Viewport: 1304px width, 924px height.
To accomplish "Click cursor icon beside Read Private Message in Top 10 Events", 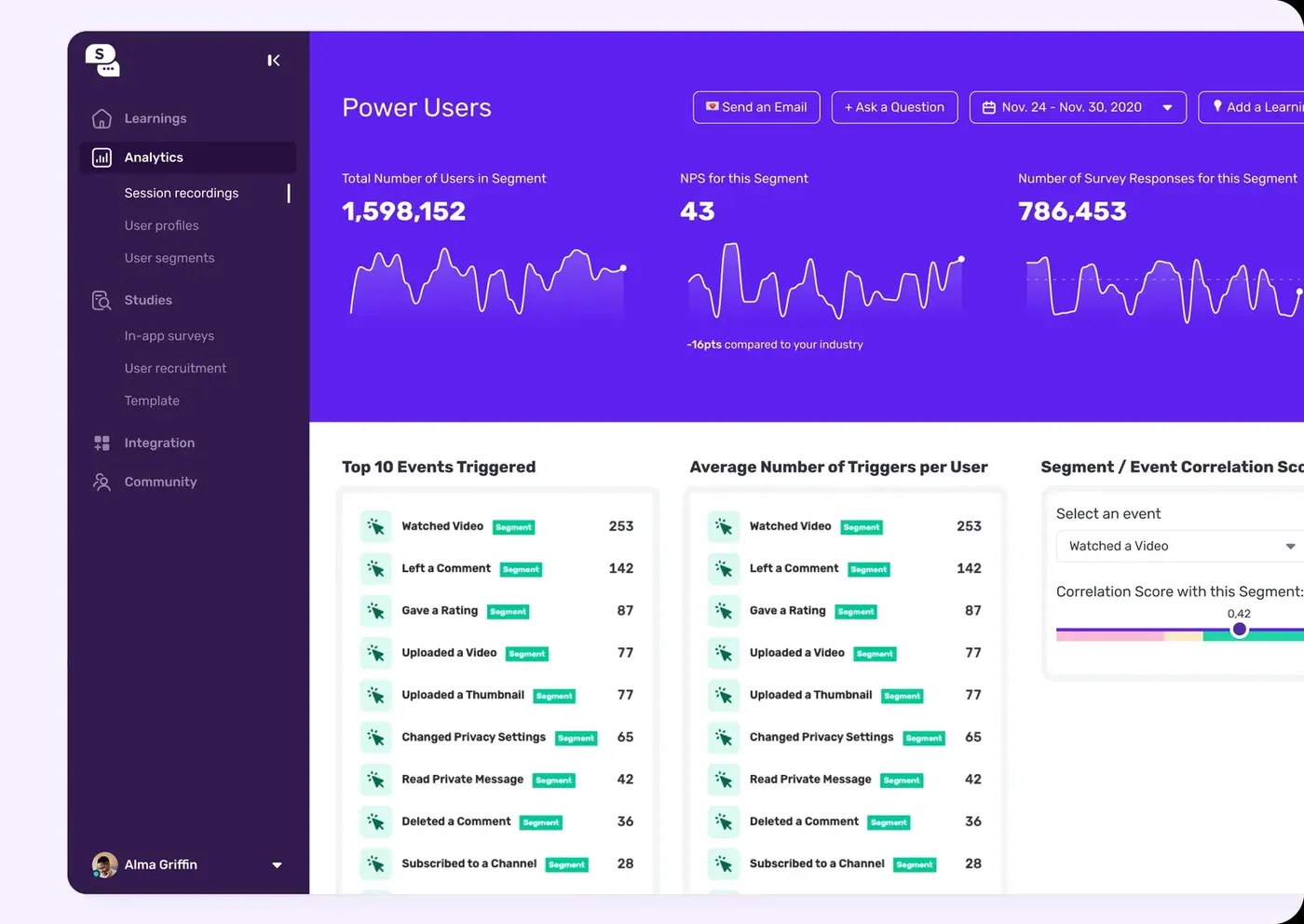I will (x=376, y=780).
